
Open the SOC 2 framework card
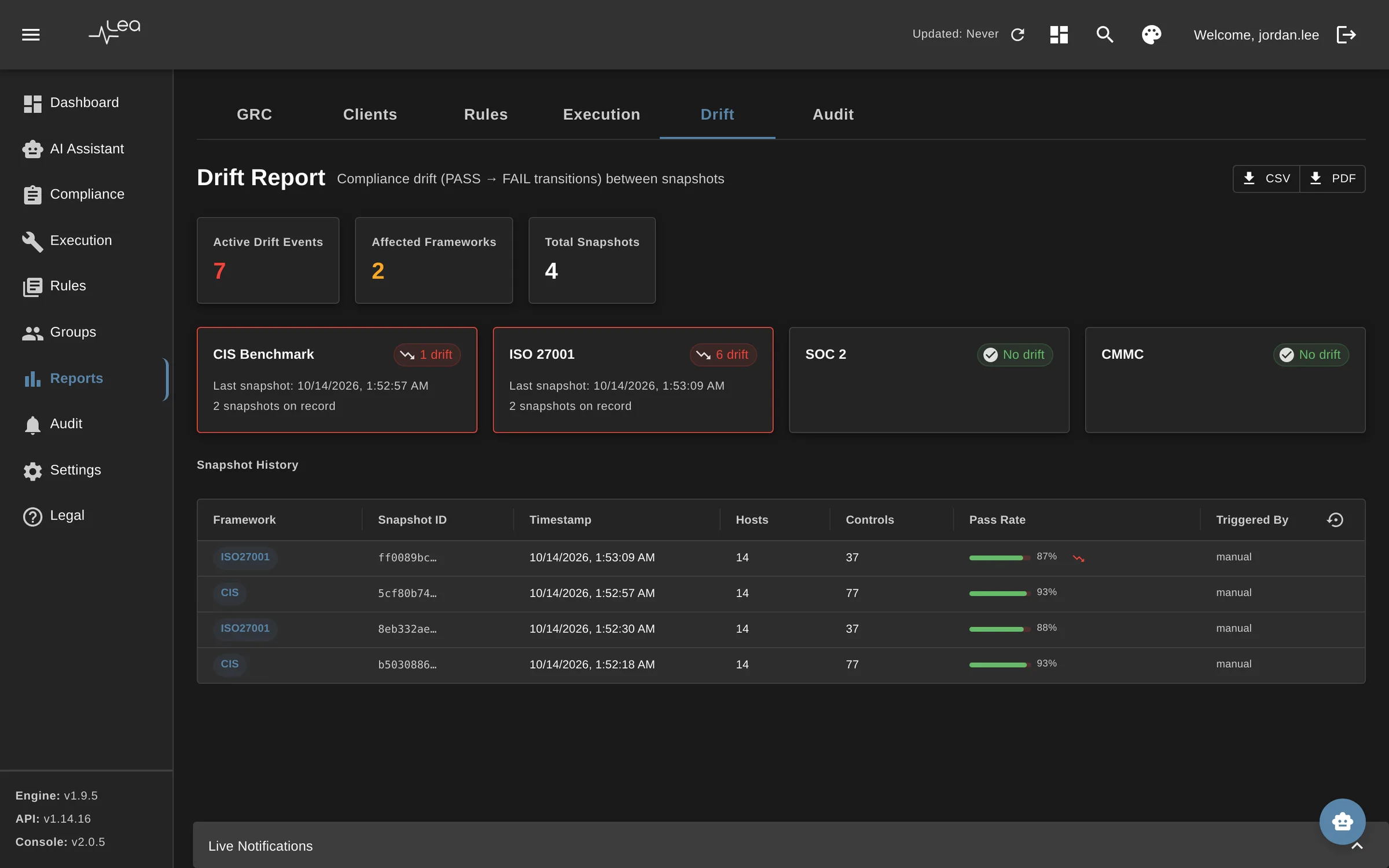point(929,380)
